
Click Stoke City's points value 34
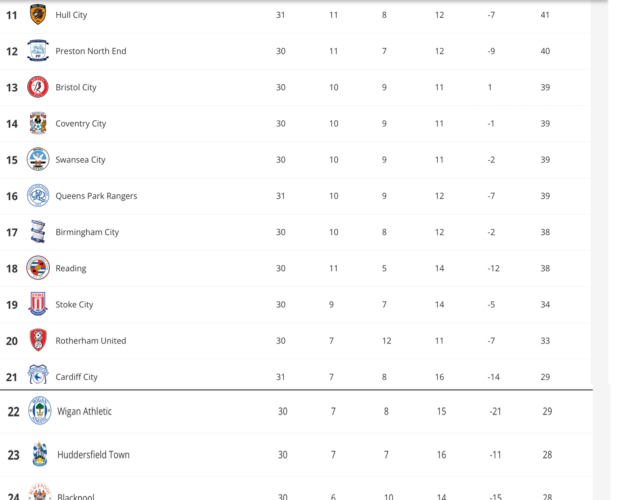(x=546, y=304)
